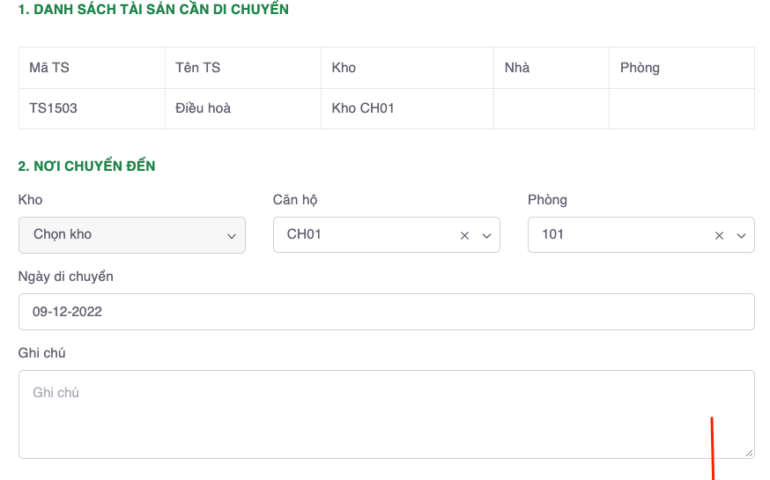
Task: Click the Mã TS column header
Action: (x=49, y=68)
